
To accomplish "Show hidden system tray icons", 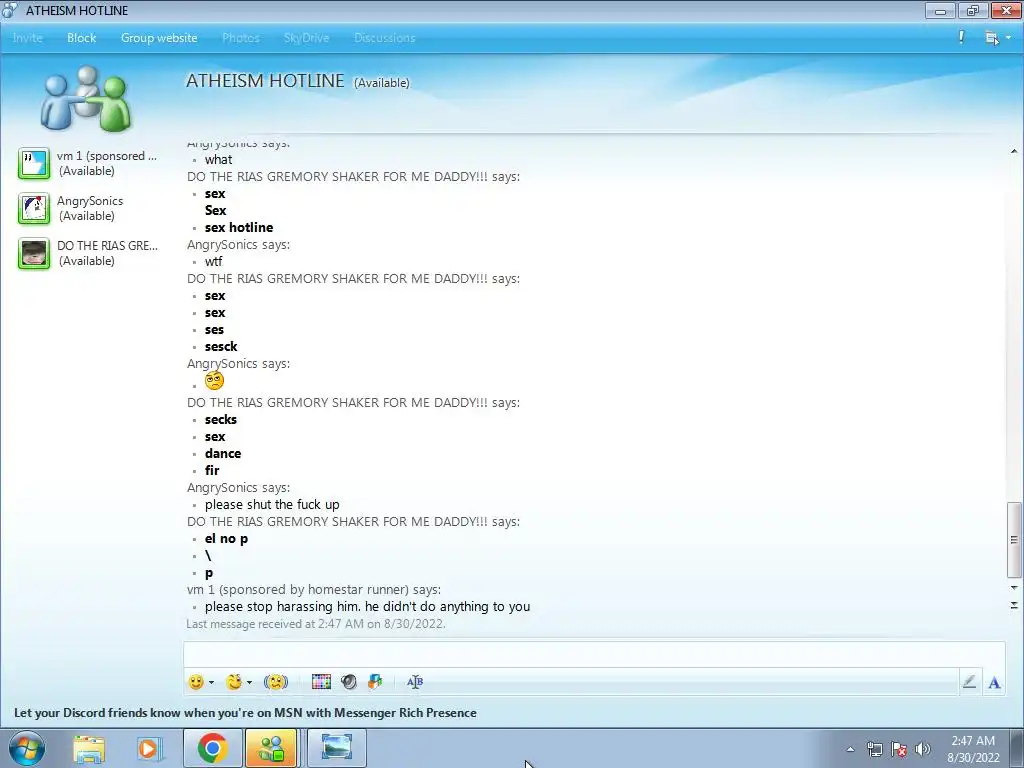I will click(850, 749).
